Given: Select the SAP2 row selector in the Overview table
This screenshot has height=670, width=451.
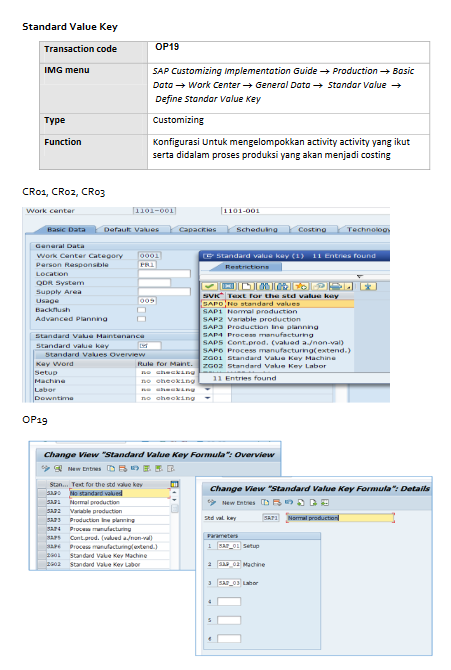Looking at the screenshot, I should click(41, 511).
